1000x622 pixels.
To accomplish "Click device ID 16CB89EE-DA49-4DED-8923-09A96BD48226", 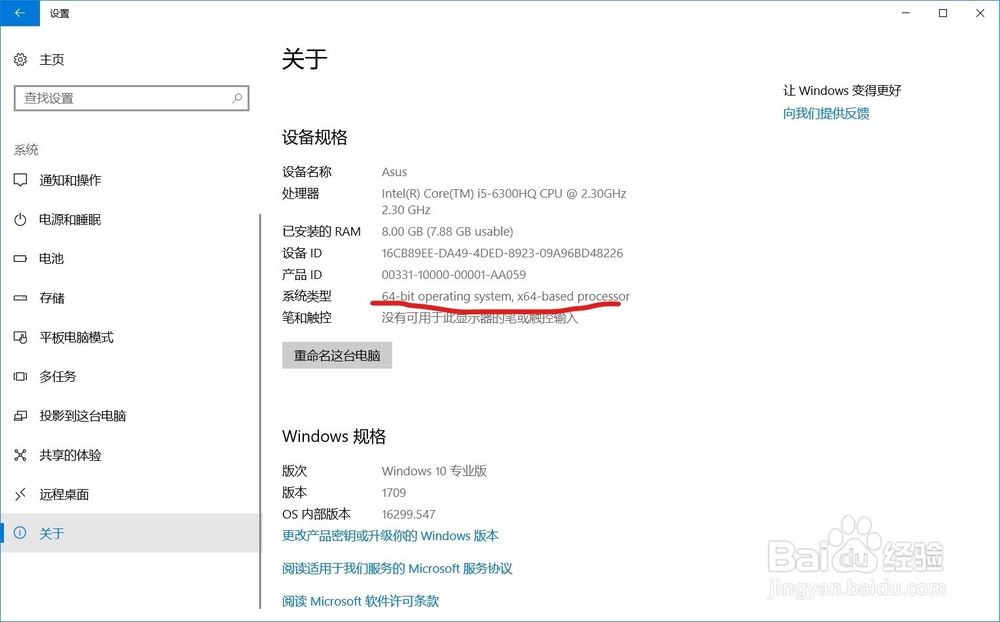I will (502, 253).
